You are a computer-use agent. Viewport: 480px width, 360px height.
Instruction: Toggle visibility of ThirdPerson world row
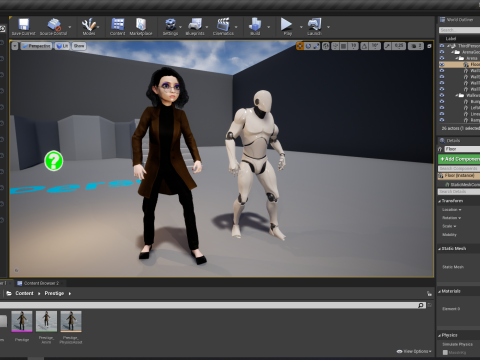[442, 46]
